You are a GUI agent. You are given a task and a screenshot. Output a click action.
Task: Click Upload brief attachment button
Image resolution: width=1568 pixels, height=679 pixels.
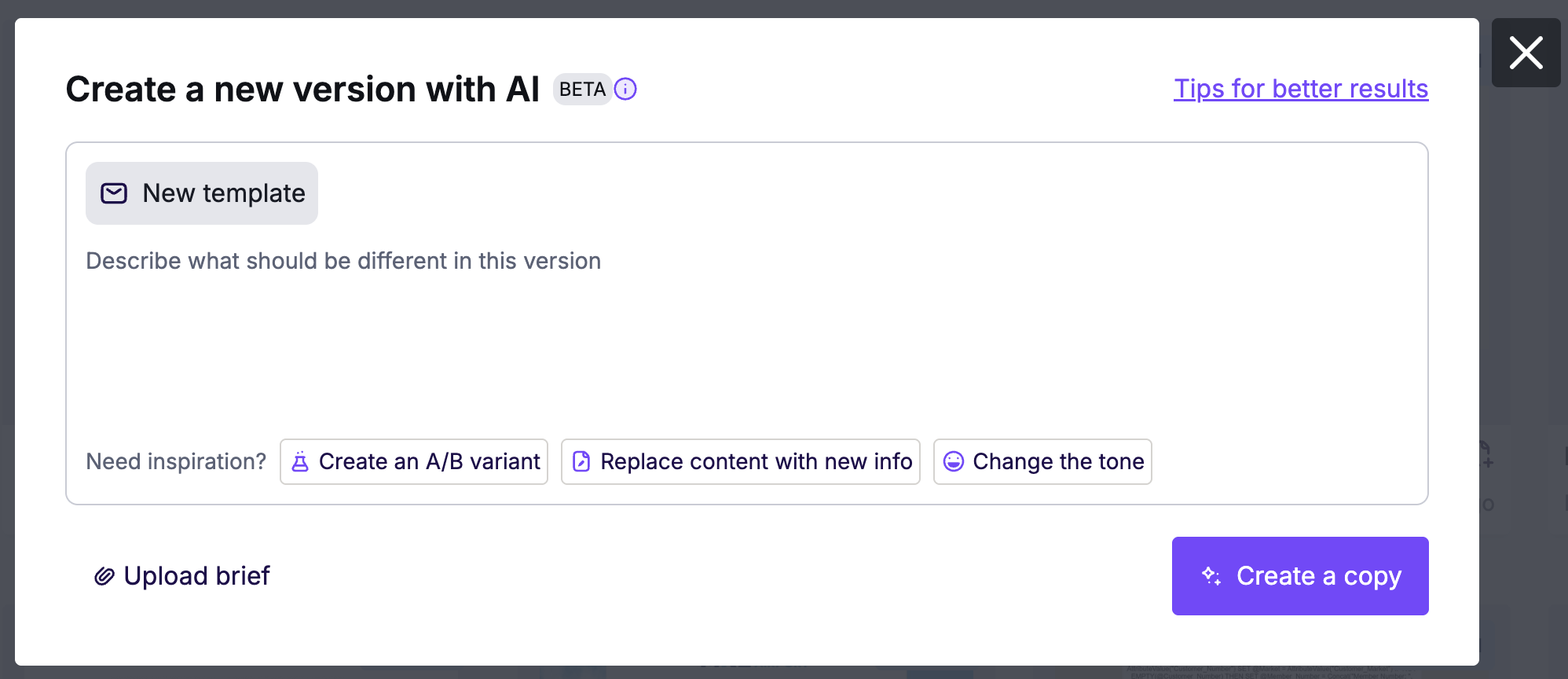(181, 576)
